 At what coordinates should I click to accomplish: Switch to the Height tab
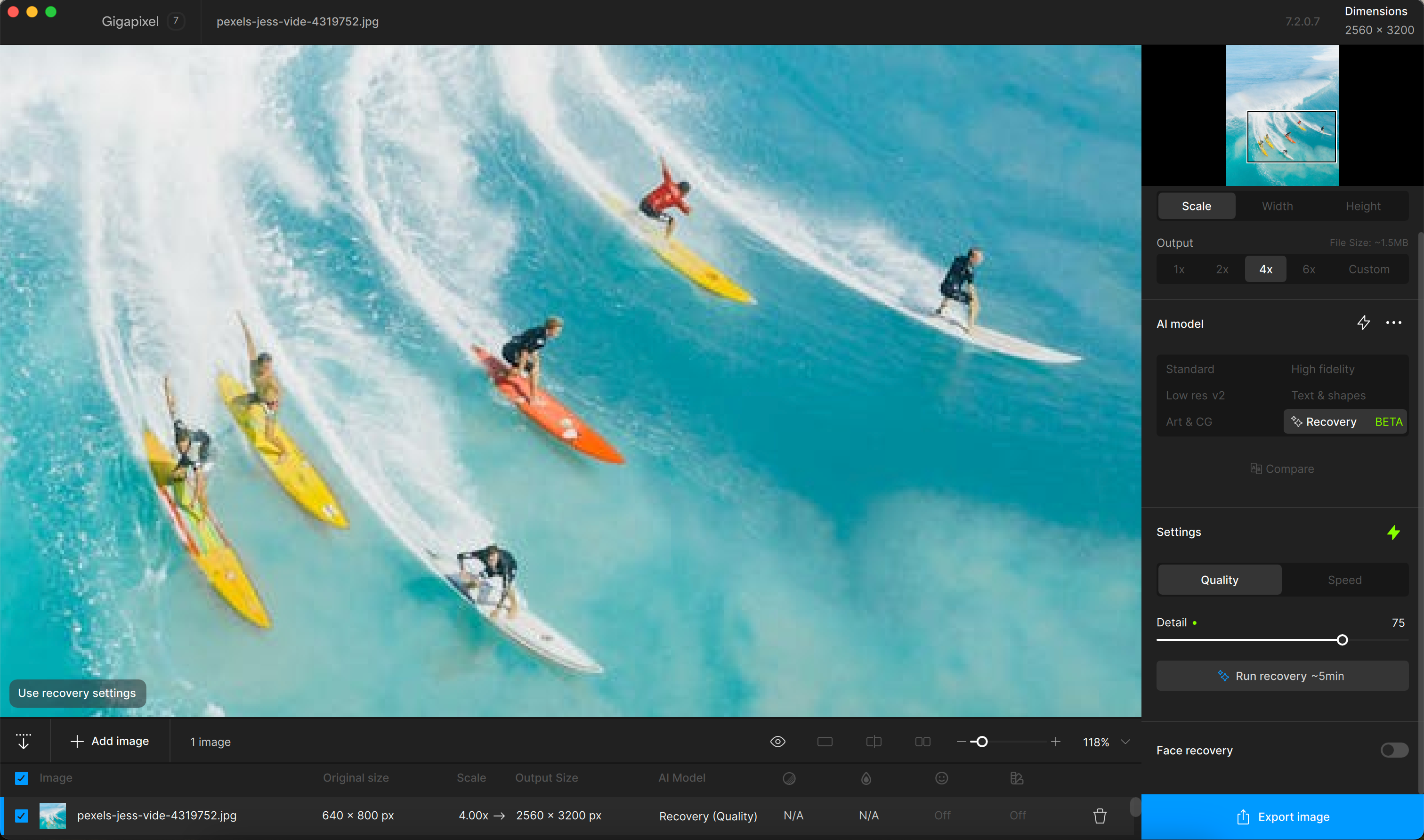click(x=1363, y=206)
